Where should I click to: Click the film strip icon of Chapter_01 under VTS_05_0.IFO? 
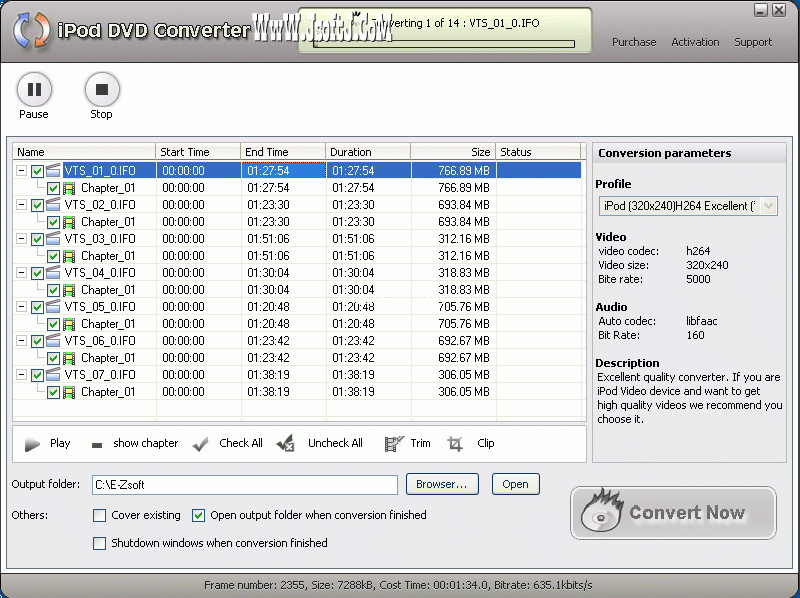(69, 325)
